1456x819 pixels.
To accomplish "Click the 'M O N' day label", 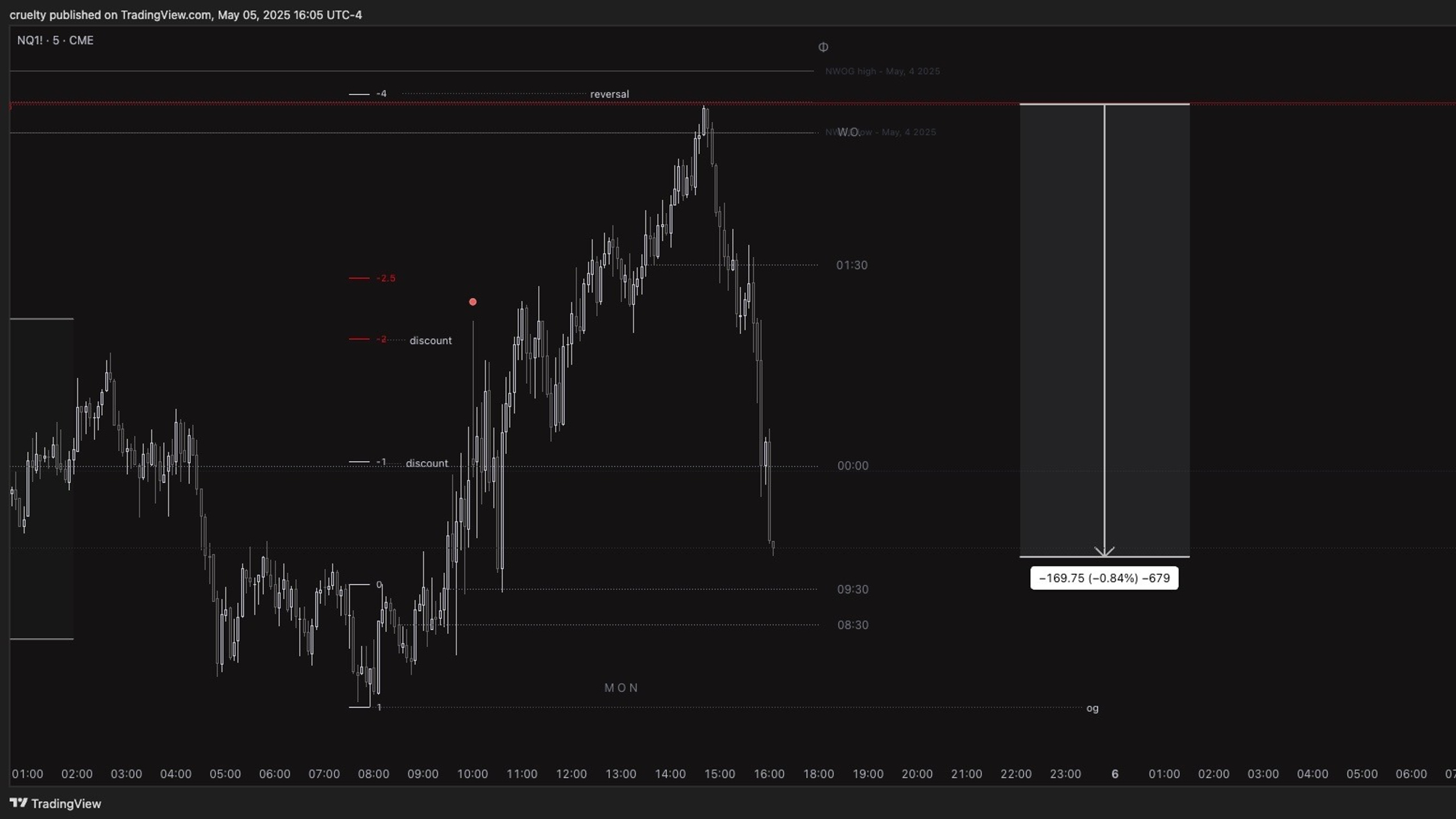I will tap(621, 688).
